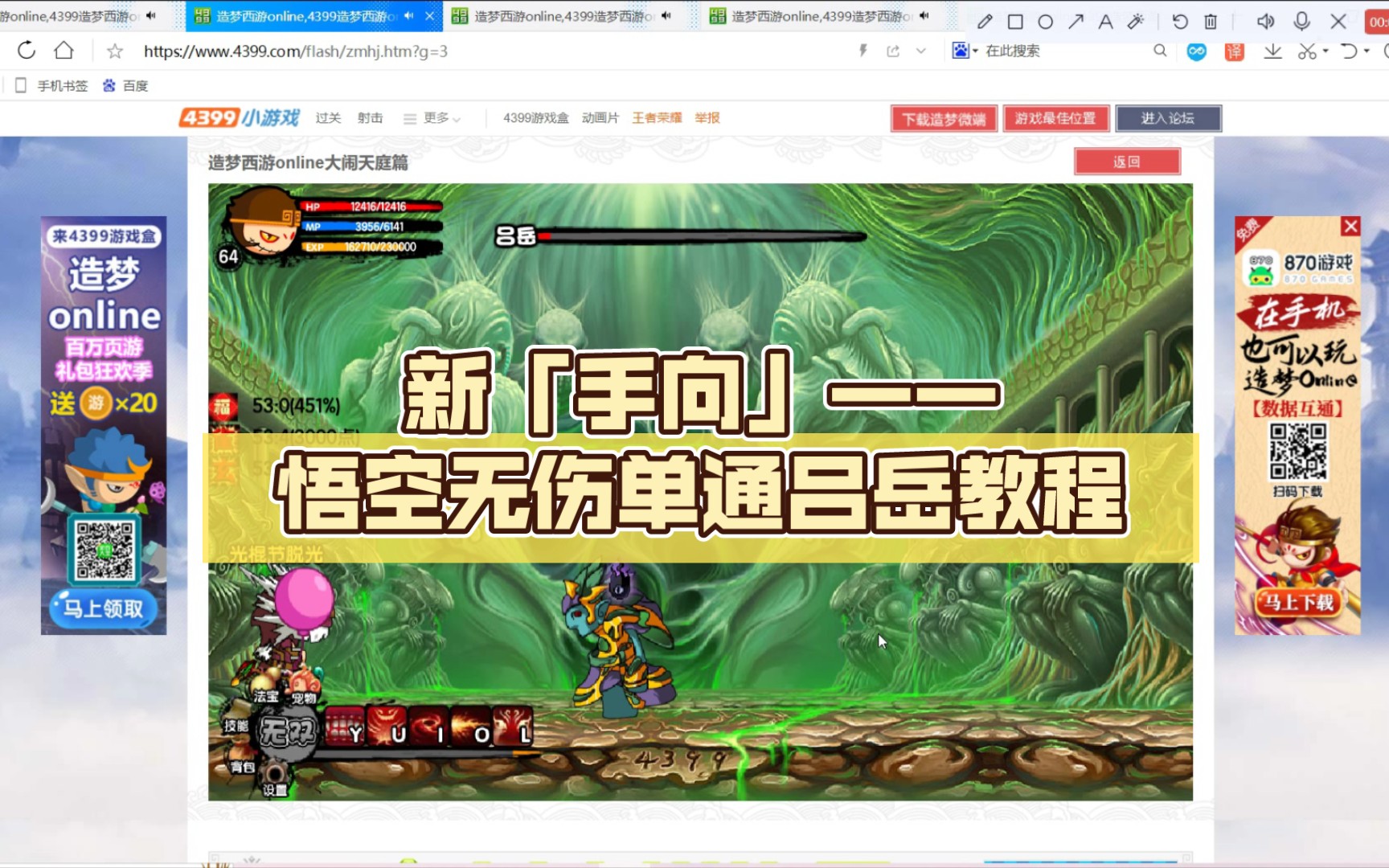Toggle recorder microphone
Viewport: 1389px width, 868px height.
pos(1302,22)
